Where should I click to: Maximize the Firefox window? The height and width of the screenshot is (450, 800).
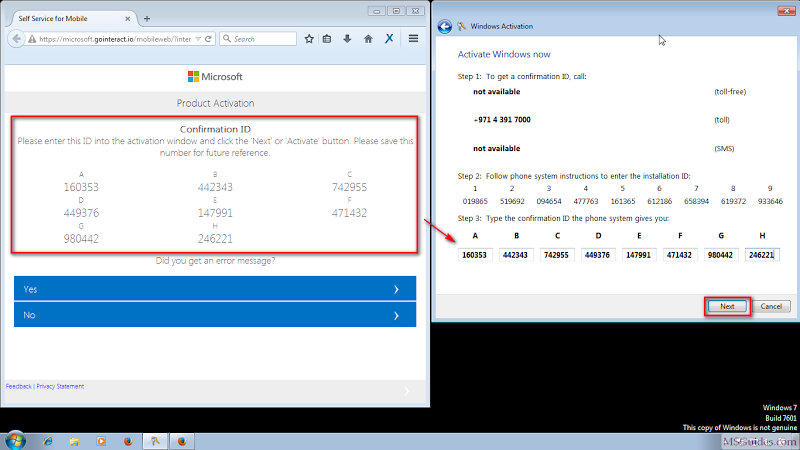[x=396, y=11]
